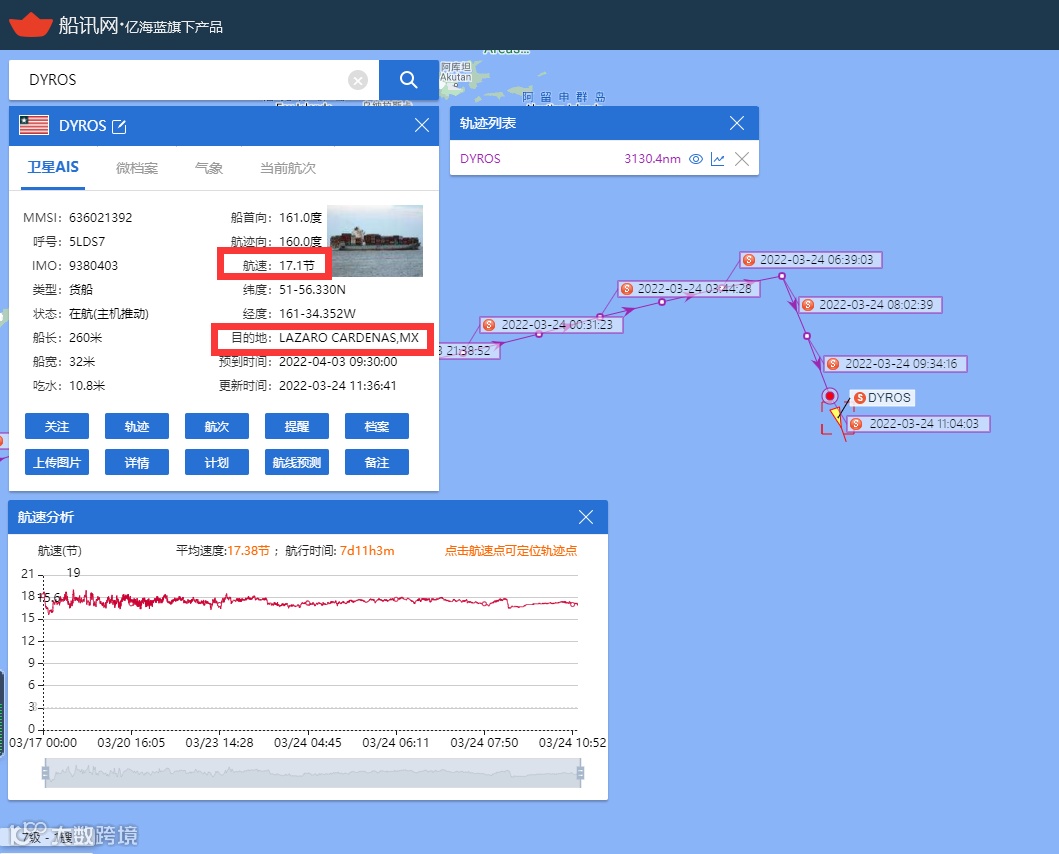Image resolution: width=1059 pixels, height=854 pixels.
Task: Click the 提醒 button
Action: coord(296,426)
